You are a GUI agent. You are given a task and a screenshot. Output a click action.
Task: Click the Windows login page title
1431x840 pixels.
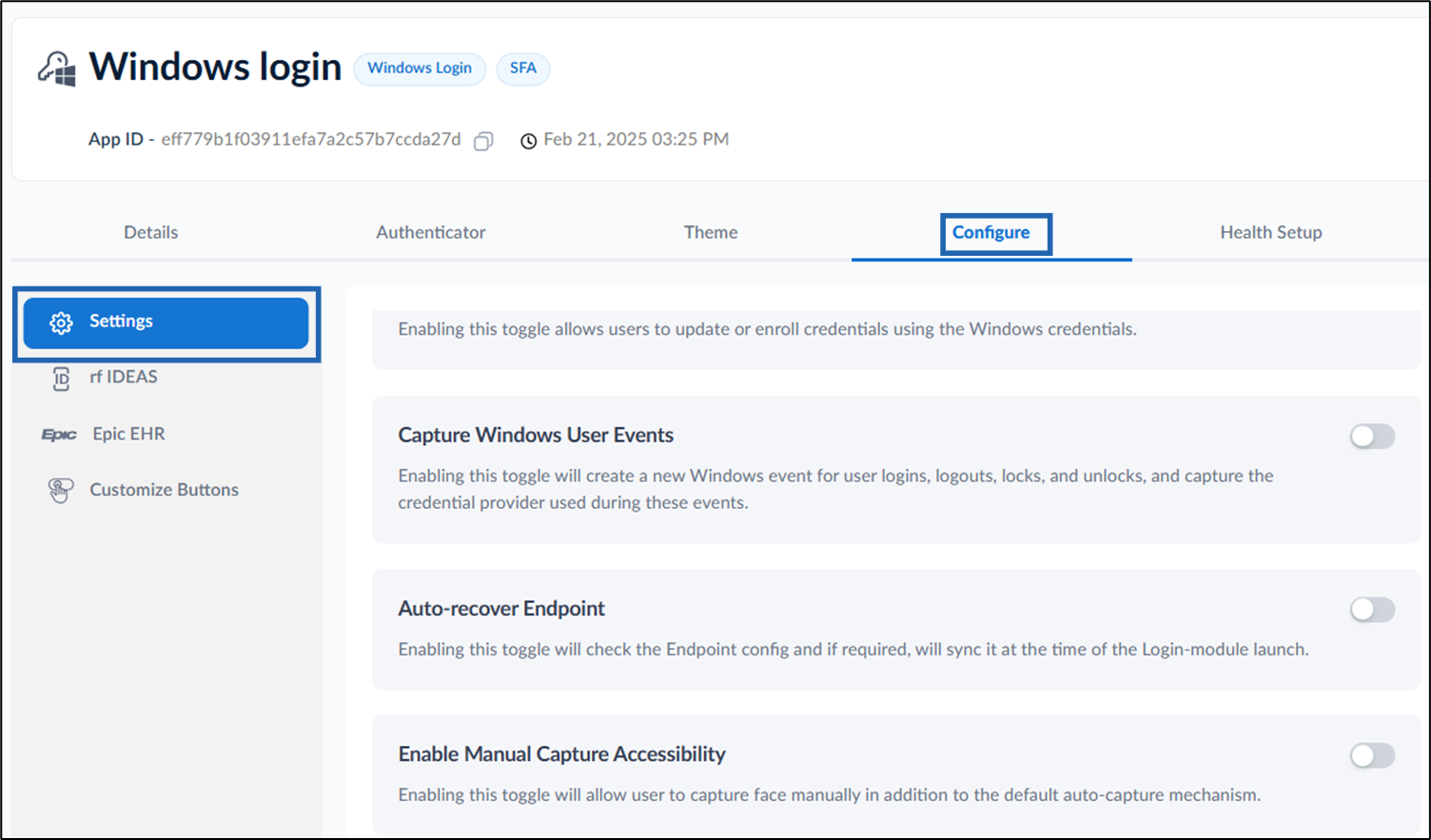point(215,68)
